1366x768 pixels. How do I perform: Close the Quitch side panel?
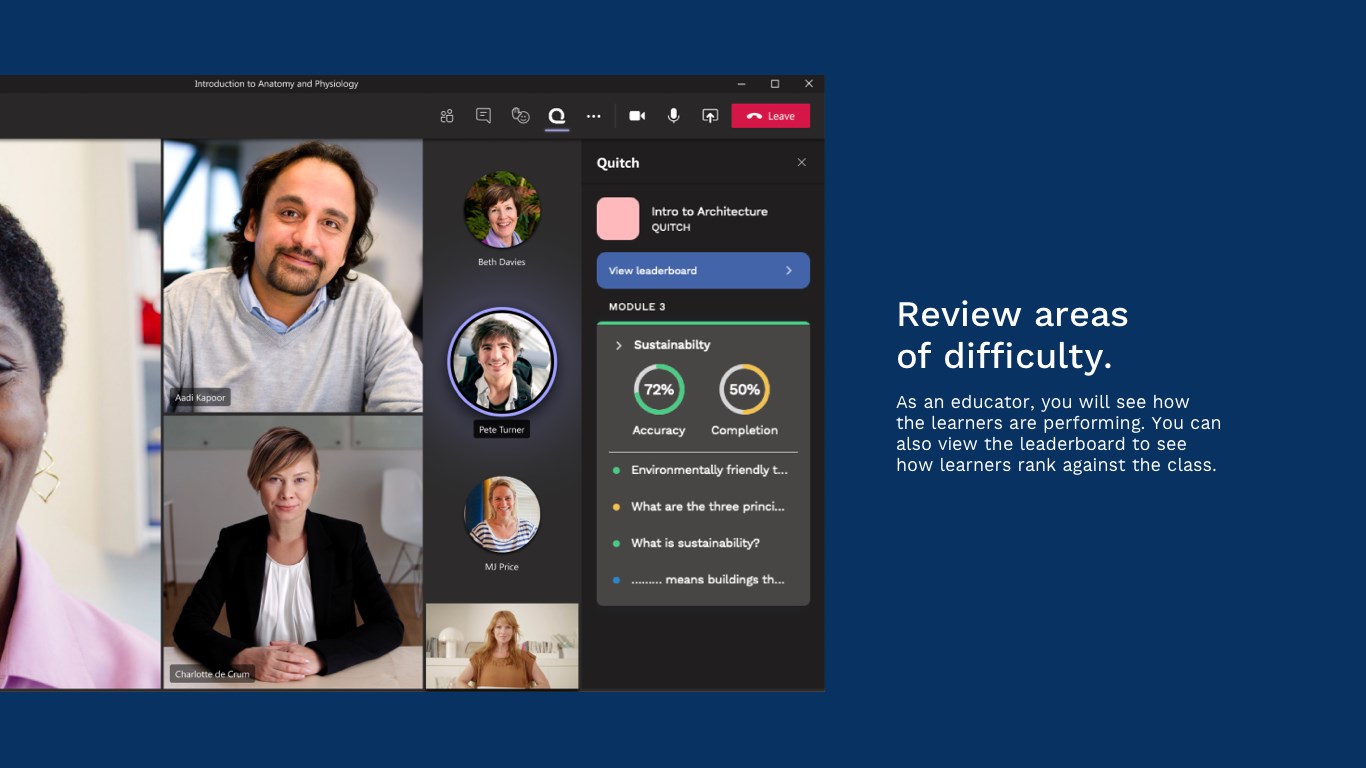point(801,162)
